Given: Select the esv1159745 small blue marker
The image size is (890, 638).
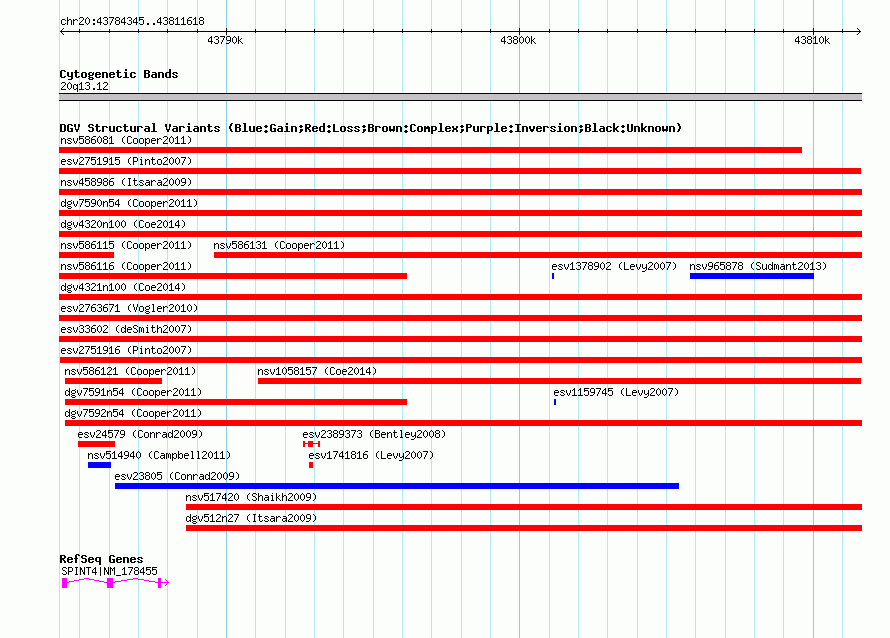Looking at the screenshot, I should point(555,402).
